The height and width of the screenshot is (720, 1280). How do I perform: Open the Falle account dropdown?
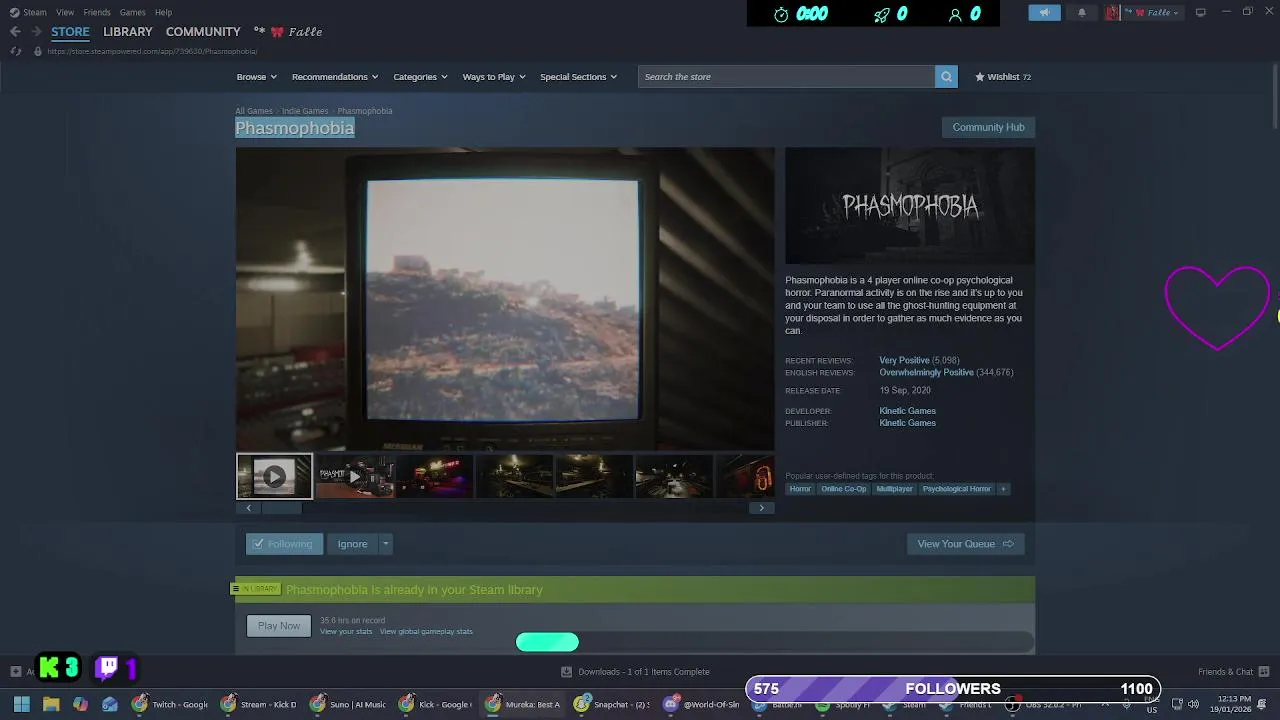[x=1144, y=12]
